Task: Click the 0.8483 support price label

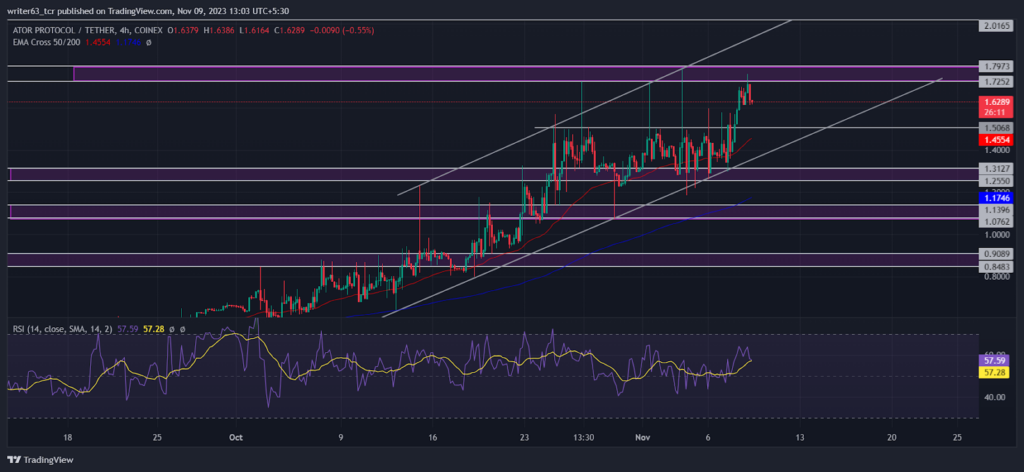Action: [x=995, y=267]
